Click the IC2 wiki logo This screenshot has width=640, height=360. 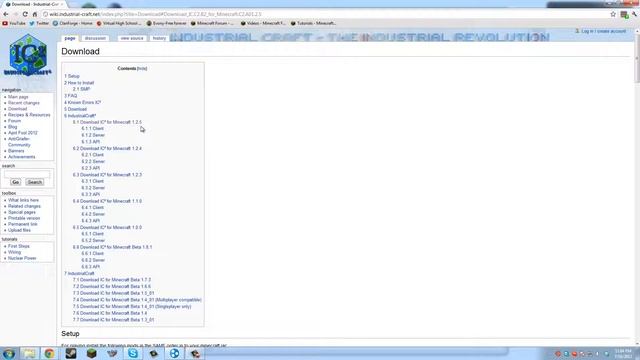click(x=28, y=56)
